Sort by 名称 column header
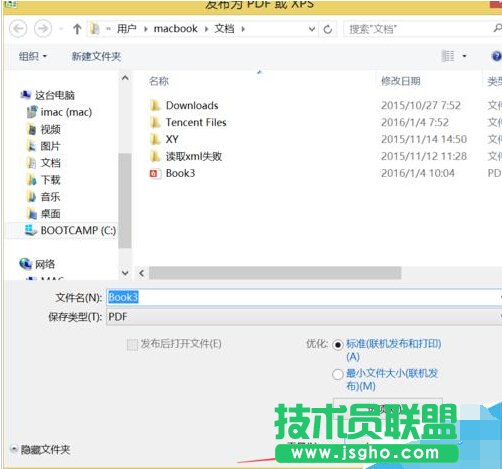The image size is (502, 469). pos(159,81)
